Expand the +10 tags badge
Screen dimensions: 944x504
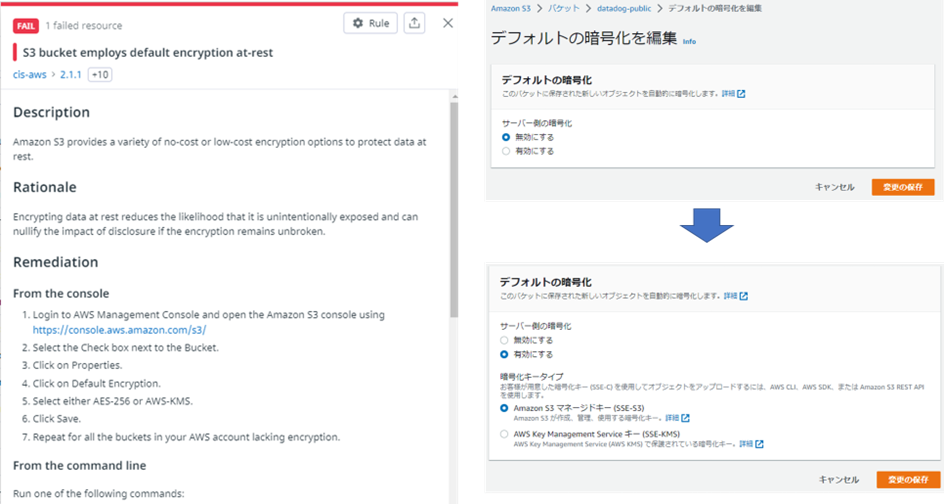tap(100, 75)
